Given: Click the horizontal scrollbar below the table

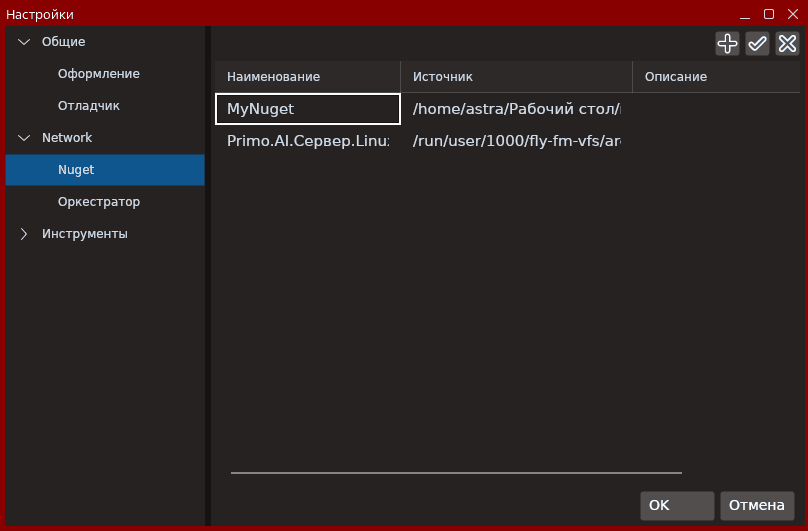Looking at the screenshot, I should pos(456,472).
